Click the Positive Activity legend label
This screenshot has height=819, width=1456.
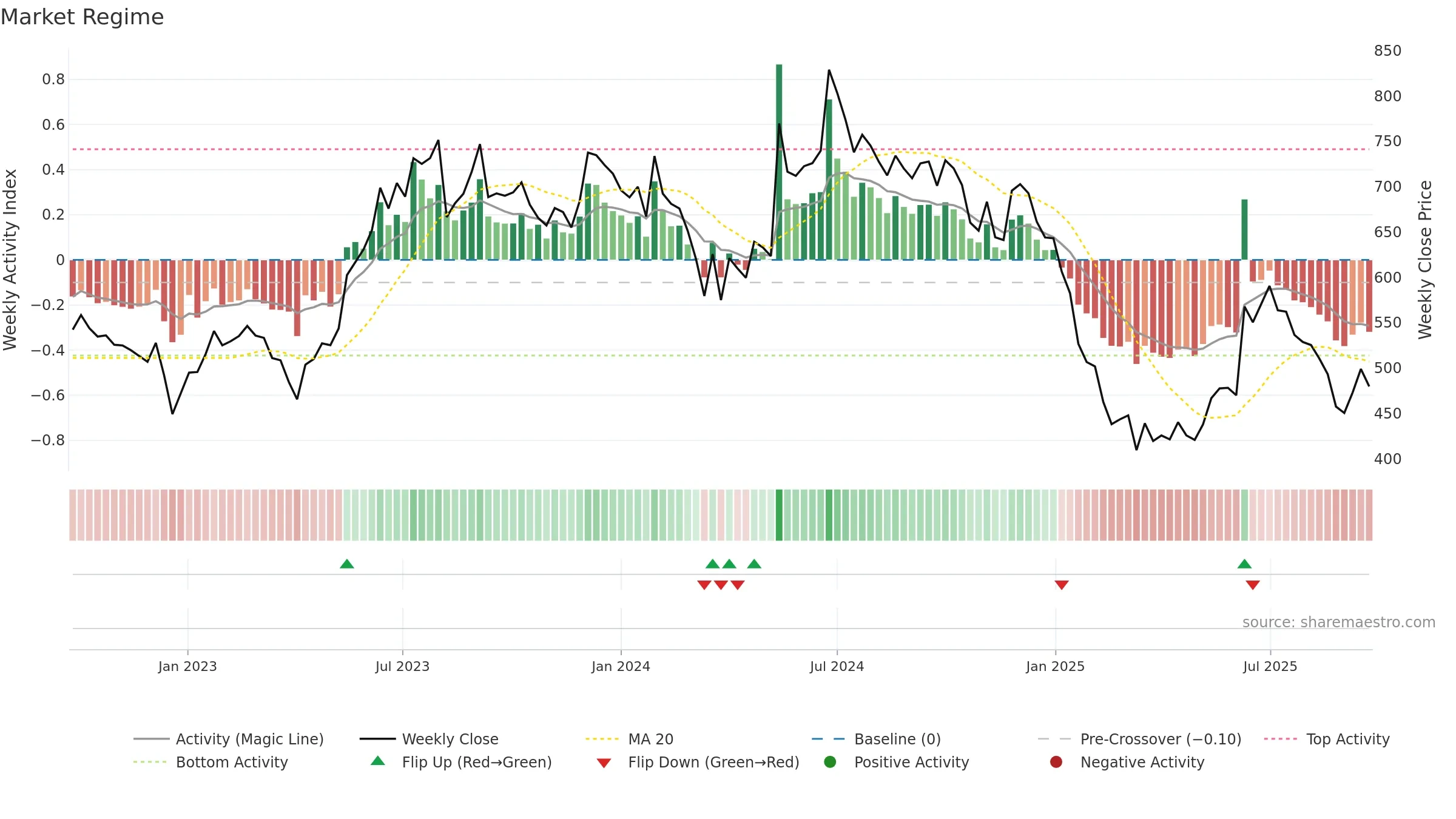(x=912, y=762)
